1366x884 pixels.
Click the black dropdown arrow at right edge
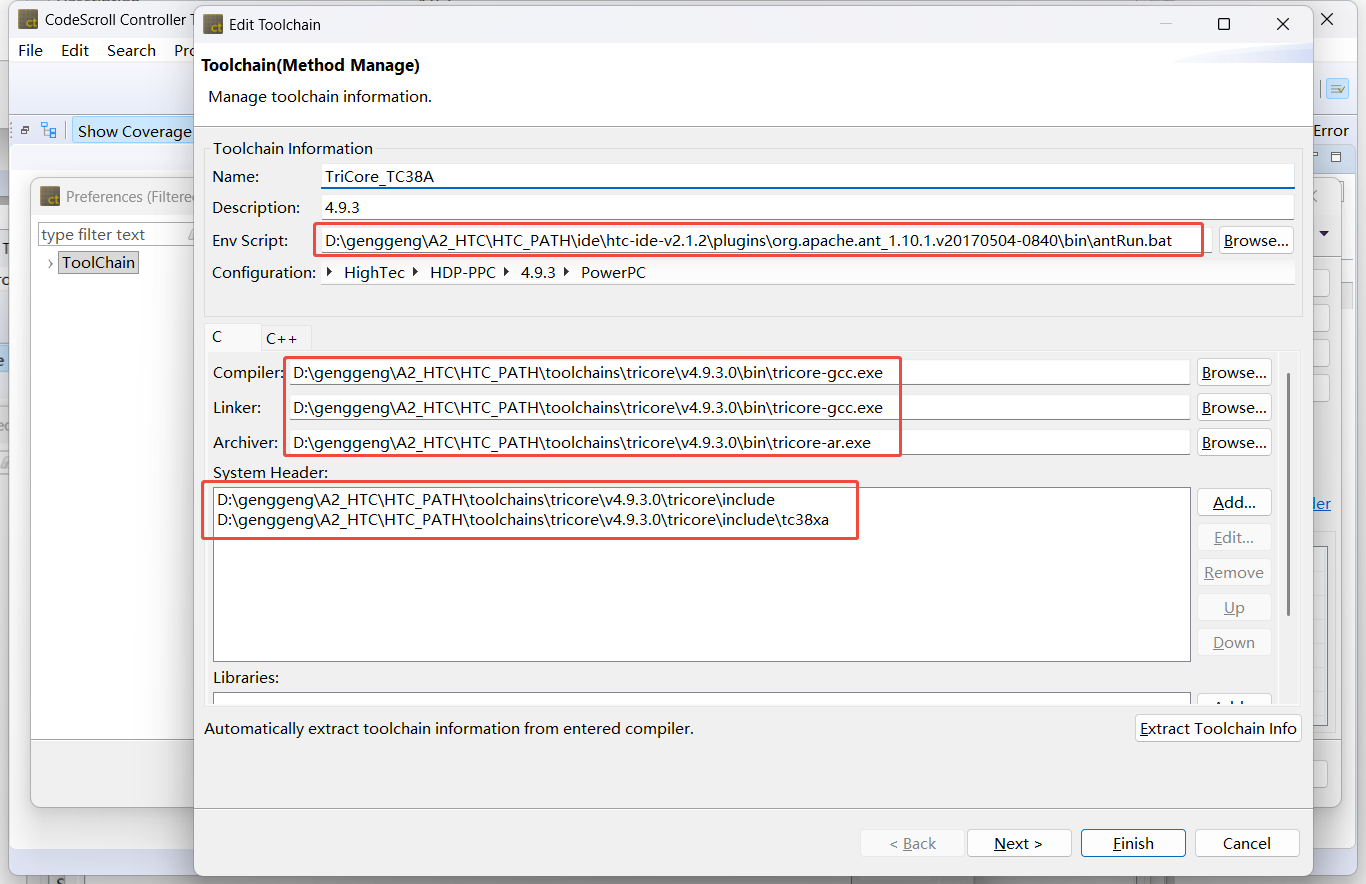tap(1324, 234)
